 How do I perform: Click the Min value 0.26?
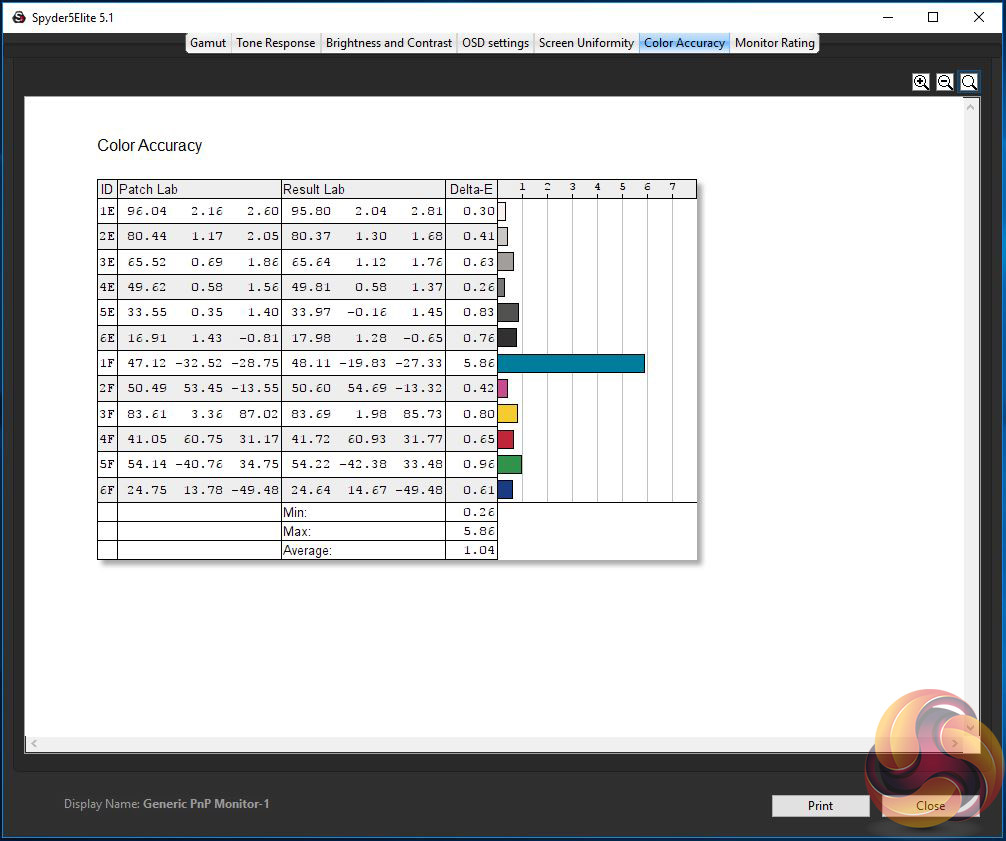click(479, 512)
